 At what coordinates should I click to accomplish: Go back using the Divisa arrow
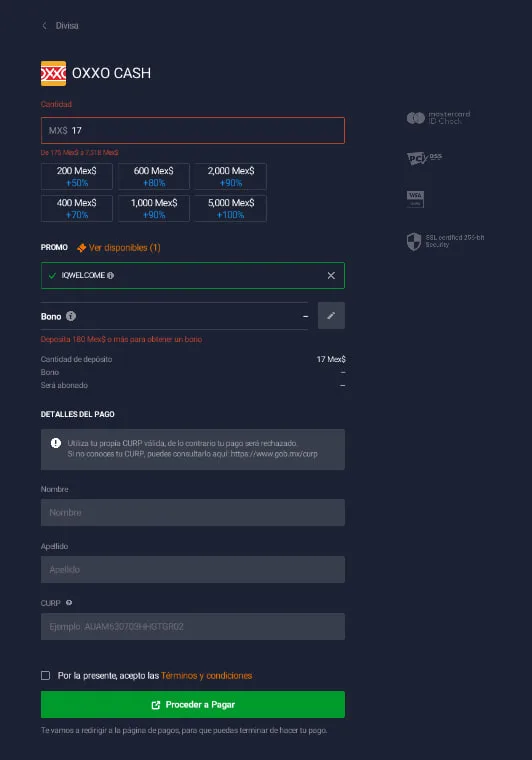coord(45,26)
